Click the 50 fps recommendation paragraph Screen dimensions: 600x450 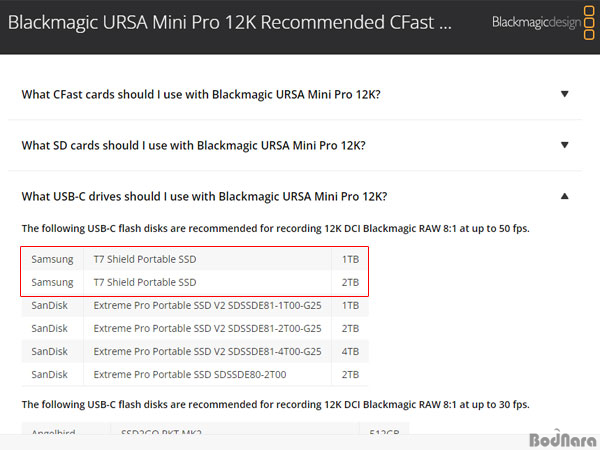[276, 228]
